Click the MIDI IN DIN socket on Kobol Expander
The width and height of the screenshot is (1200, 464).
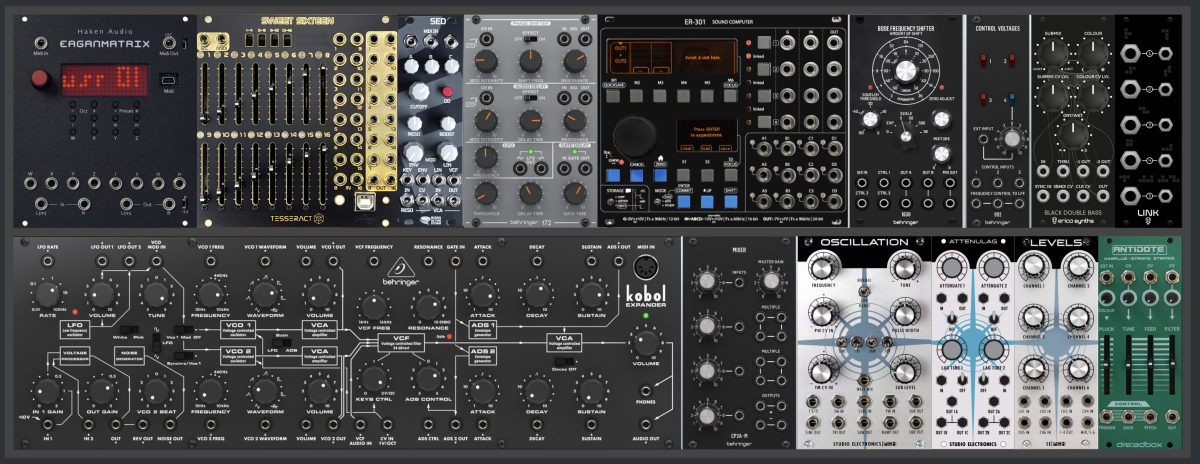pos(644,268)
